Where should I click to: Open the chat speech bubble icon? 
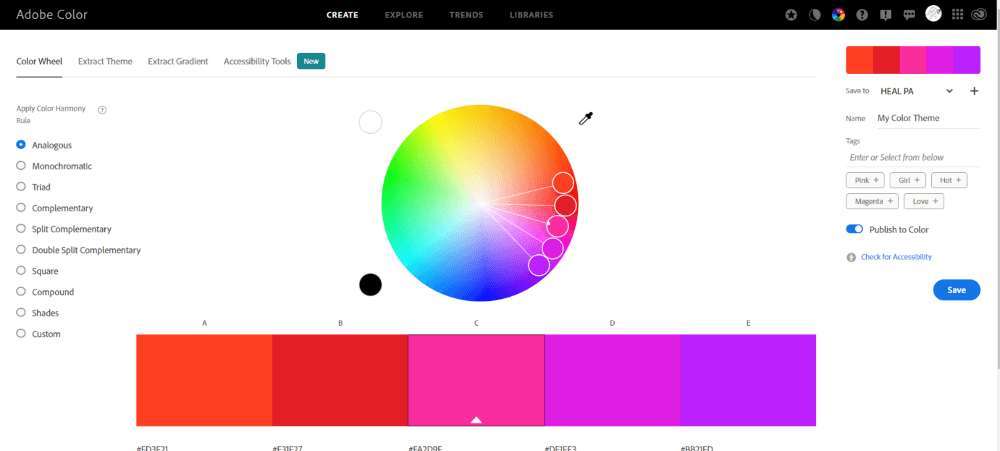[909, 15]
